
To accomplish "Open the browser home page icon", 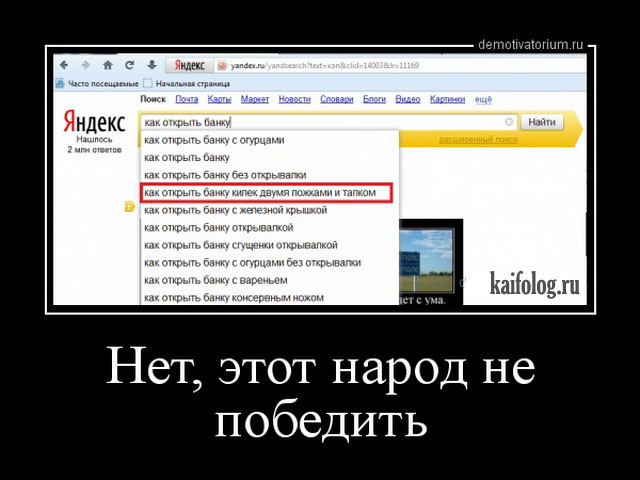I will click(x=108, y=65).
